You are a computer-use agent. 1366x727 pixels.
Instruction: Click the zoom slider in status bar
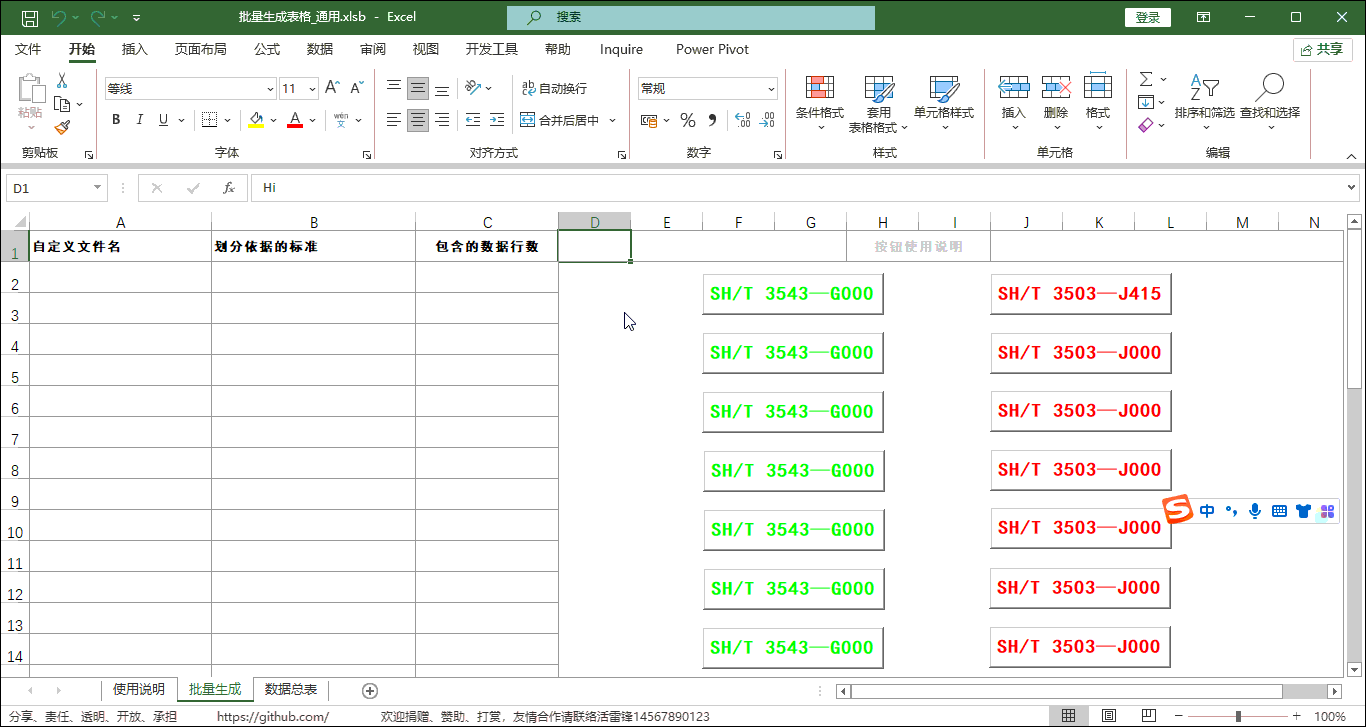[1238, 716]
